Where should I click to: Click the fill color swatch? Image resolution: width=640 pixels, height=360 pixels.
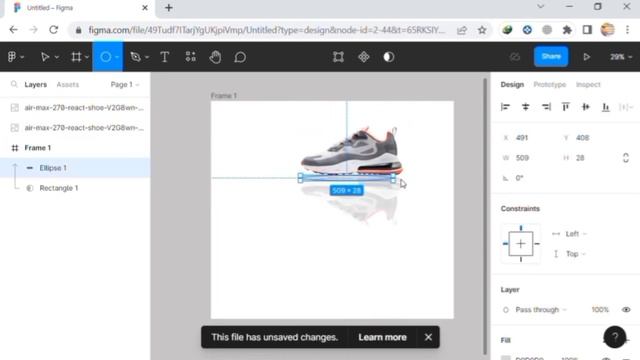(506, 358)
